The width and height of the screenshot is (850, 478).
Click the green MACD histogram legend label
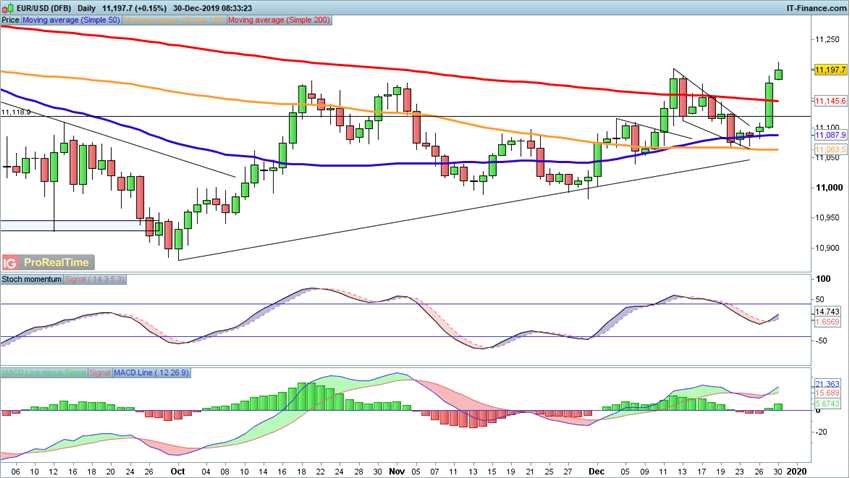tap(44, 373)
